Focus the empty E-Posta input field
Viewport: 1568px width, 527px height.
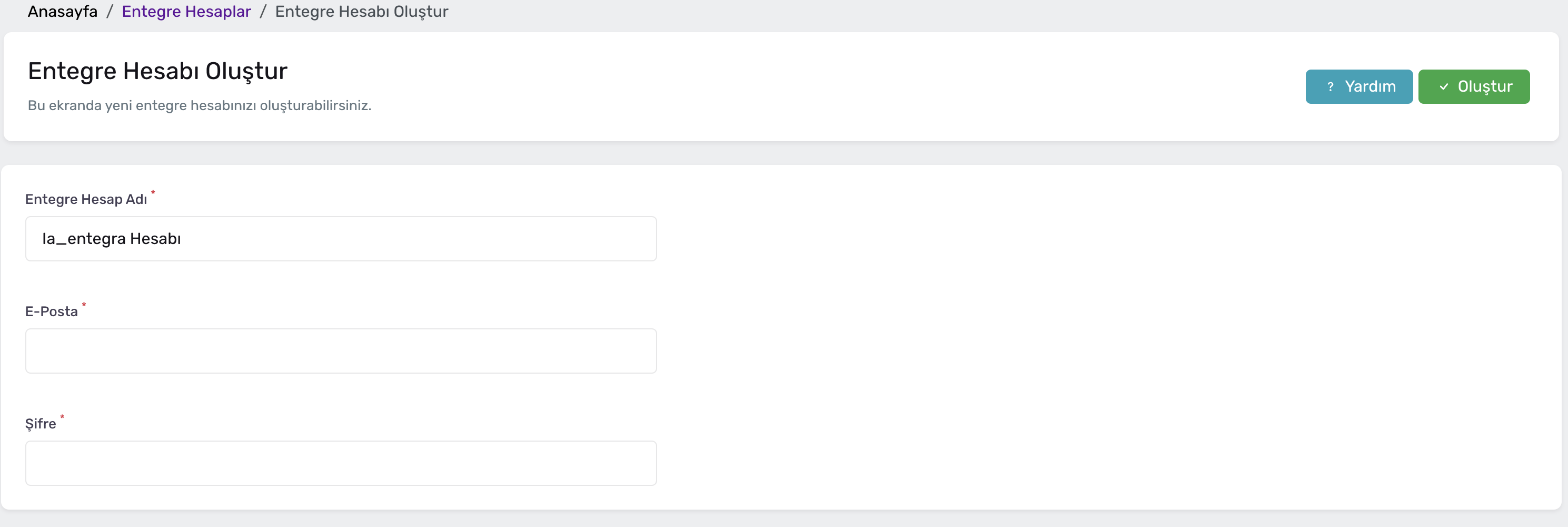pos(341,350)
